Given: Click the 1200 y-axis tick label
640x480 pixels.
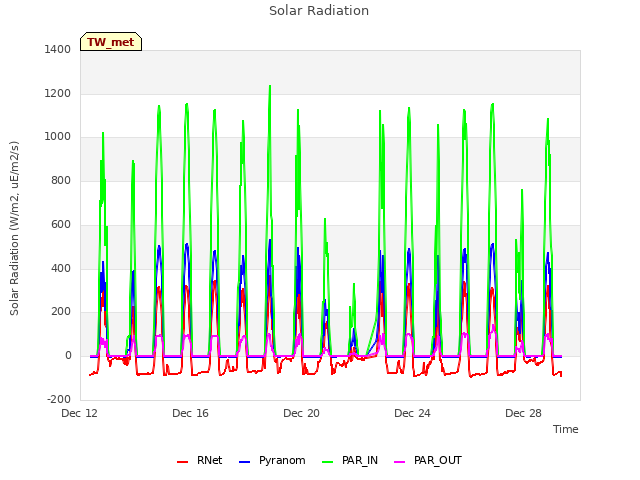Looking at the screenshot, I should [58, 93].
